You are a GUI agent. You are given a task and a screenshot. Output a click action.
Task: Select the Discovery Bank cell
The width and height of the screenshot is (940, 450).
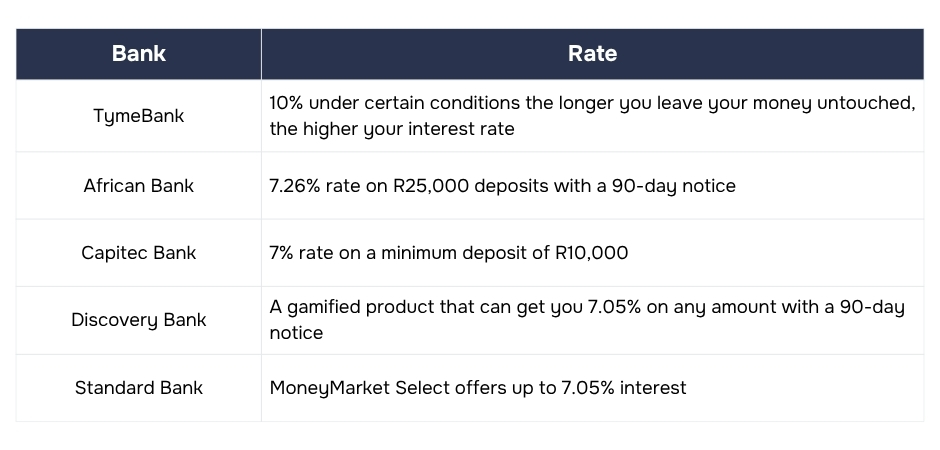click(x=138, y=320)
